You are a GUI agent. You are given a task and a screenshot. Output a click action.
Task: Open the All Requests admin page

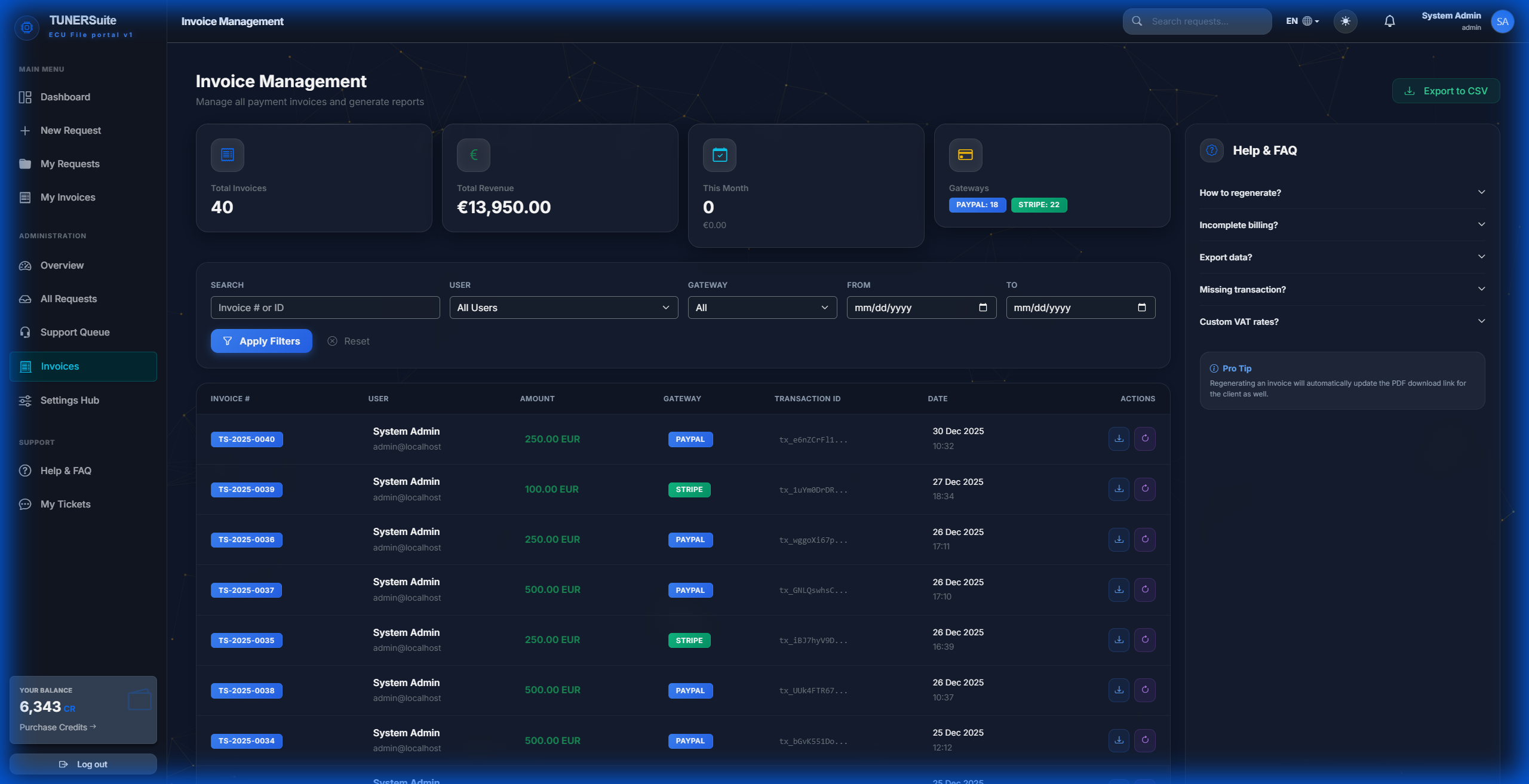[x=68, y=299]
